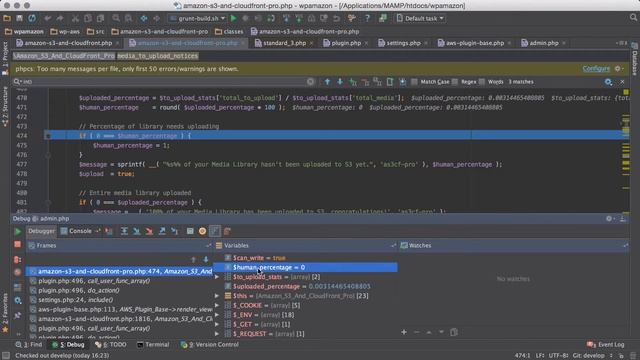640x360 pixels.
Task: Open grunt-build.sh run configuration dropdown
Action: pos(198,18)
